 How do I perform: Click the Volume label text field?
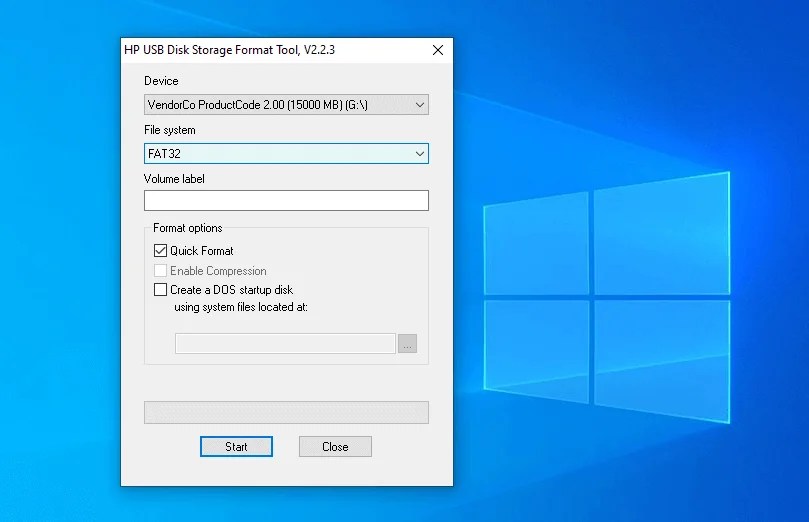[286, 200]
